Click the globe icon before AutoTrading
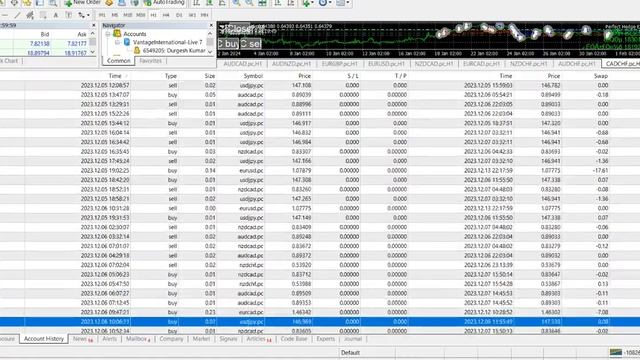This screenshot has height=360, width=640. click(135, 2)
